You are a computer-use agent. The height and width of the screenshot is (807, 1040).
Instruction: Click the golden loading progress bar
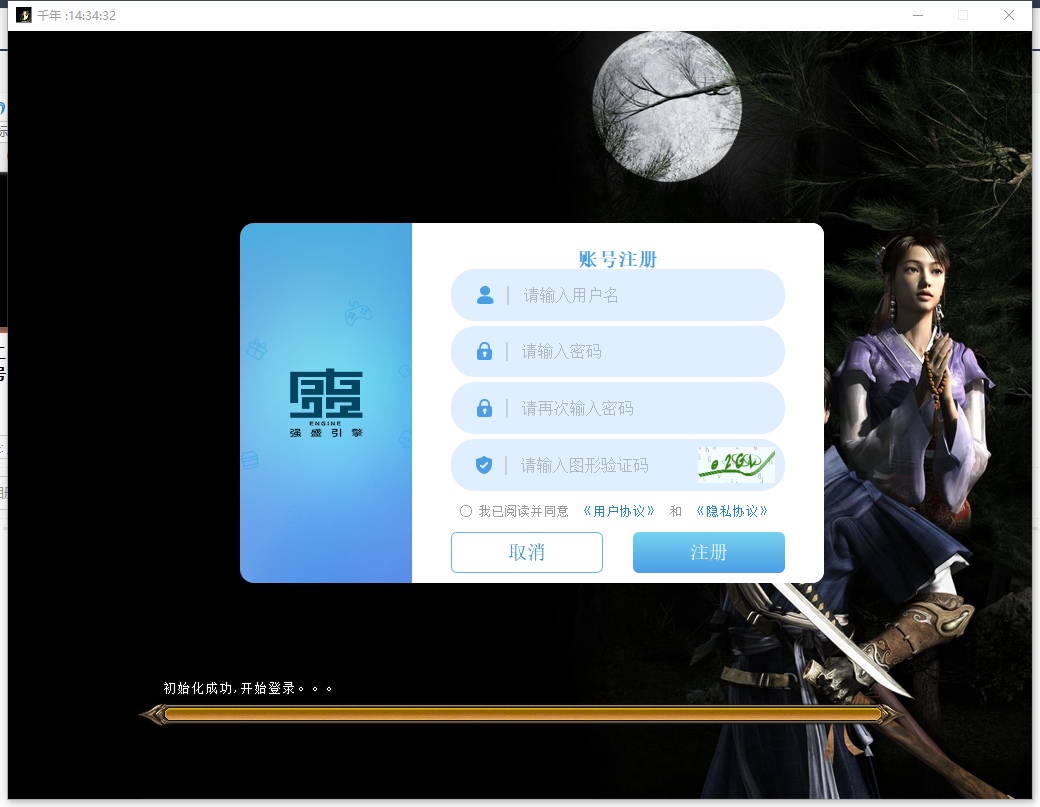[x=520, y=714]
